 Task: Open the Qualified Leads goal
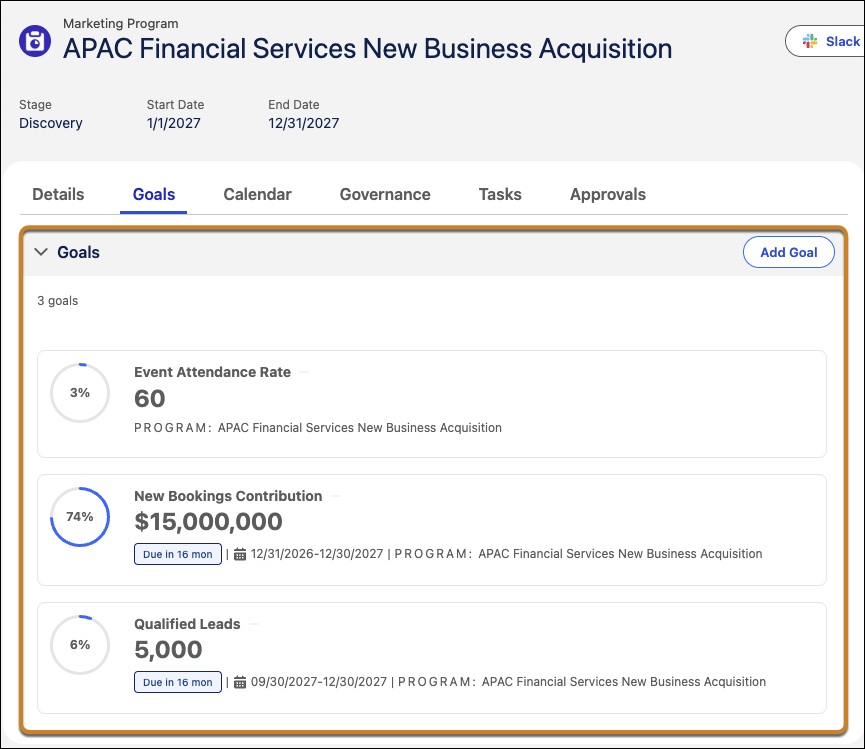pos(187,624)
